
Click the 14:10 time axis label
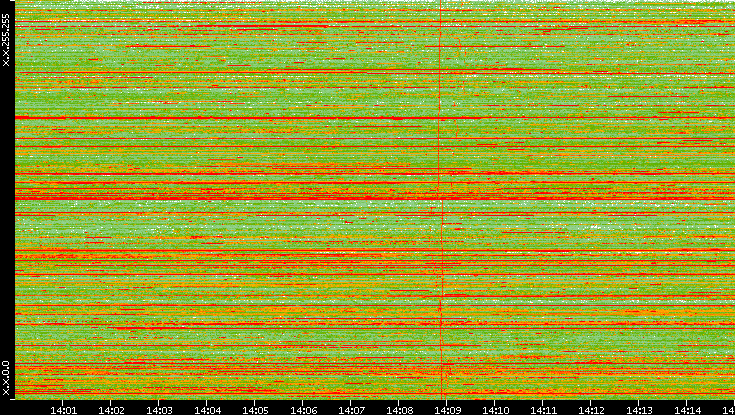pyautogui.click(x=495, y=410)
